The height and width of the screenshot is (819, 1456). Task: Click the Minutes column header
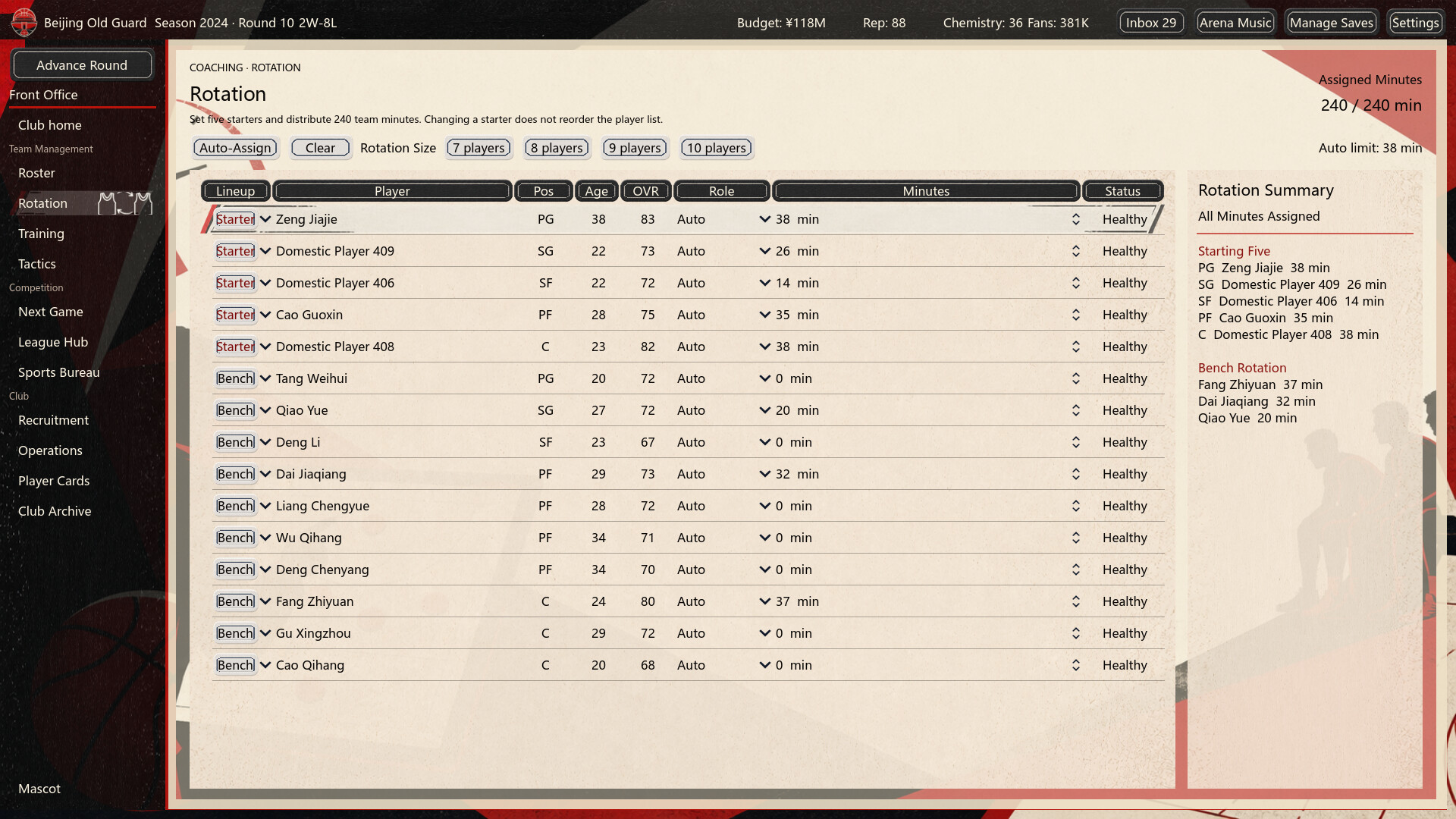pos(926,191)
